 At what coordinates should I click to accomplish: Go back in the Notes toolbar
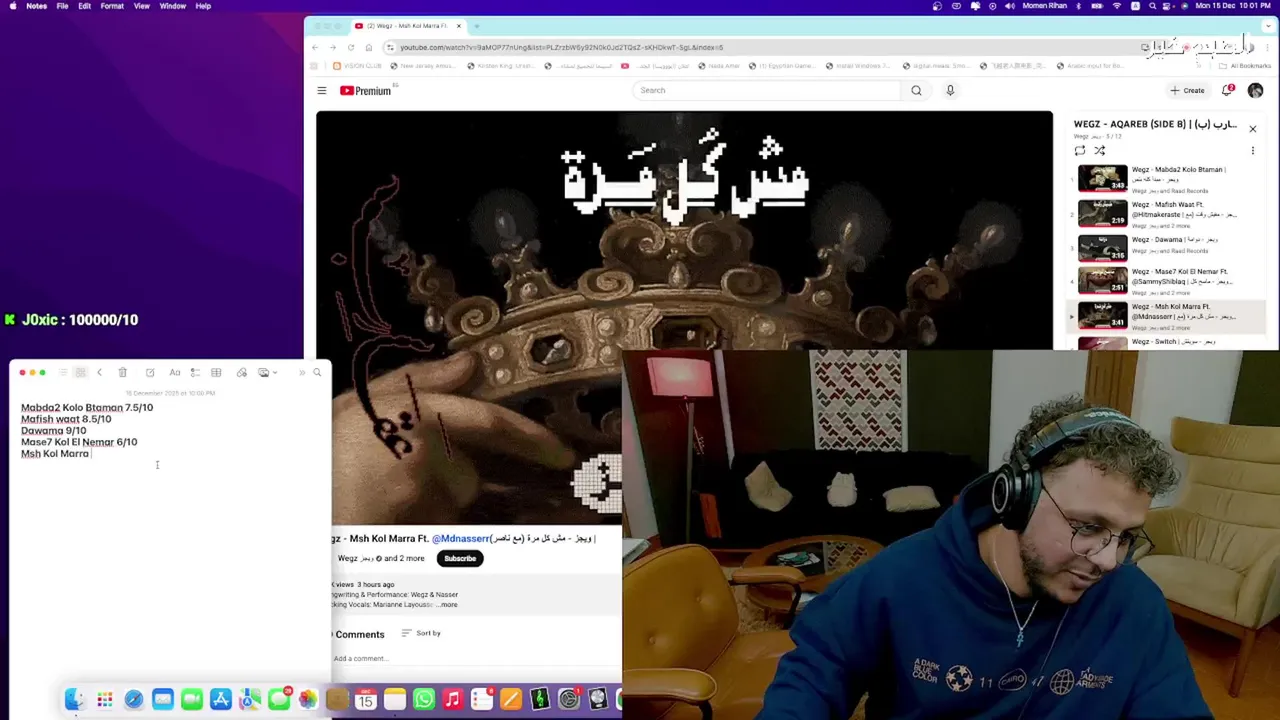[99, 372]
